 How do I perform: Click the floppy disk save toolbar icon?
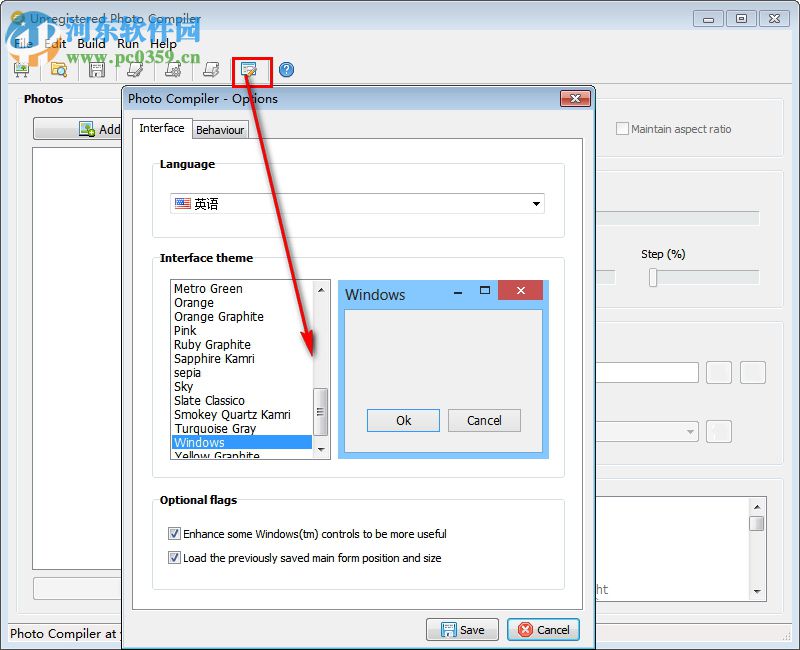[x=97, y=69]
